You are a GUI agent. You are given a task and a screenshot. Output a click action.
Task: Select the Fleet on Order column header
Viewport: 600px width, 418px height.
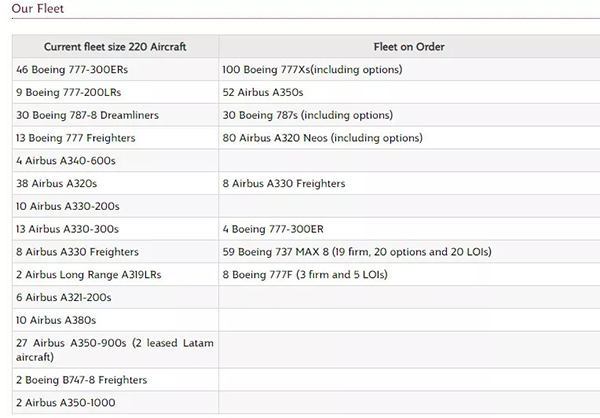pos(408,47)
